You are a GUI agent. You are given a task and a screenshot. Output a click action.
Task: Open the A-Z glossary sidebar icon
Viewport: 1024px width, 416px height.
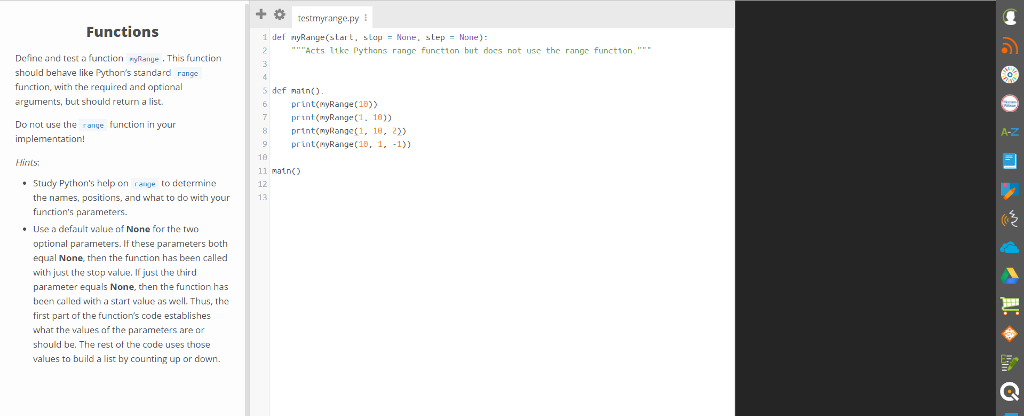point(1010,133)
